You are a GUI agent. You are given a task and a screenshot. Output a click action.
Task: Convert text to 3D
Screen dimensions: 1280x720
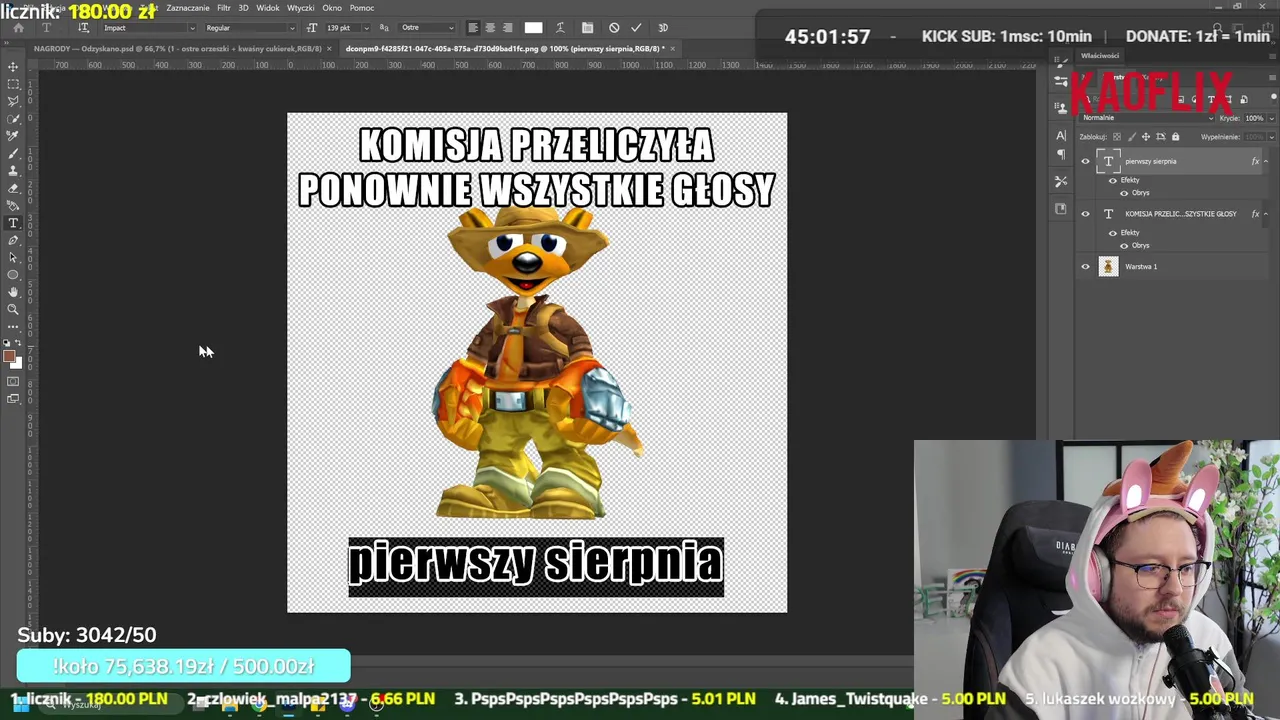tap(663, 27)
